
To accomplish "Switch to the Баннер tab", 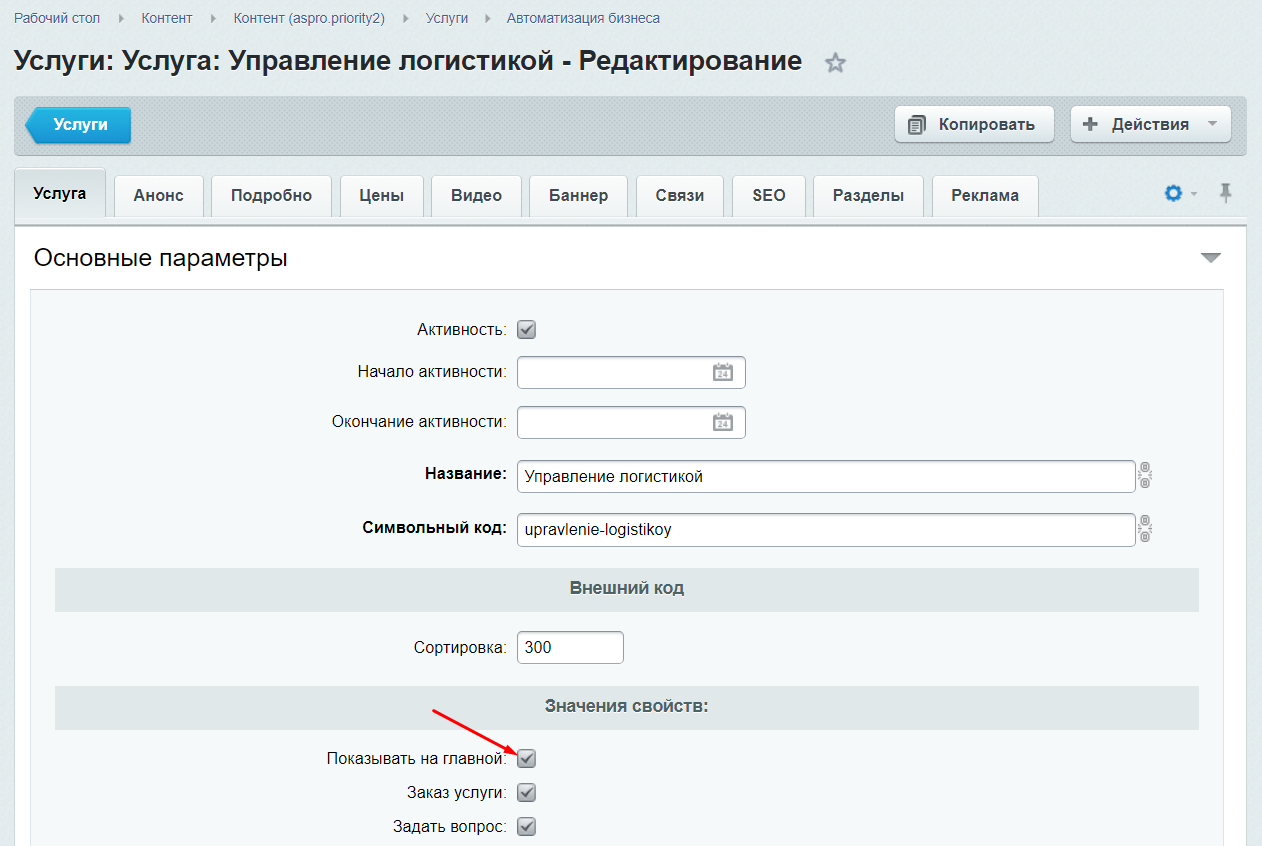I will pyautogui.click(x=578, y=196).
